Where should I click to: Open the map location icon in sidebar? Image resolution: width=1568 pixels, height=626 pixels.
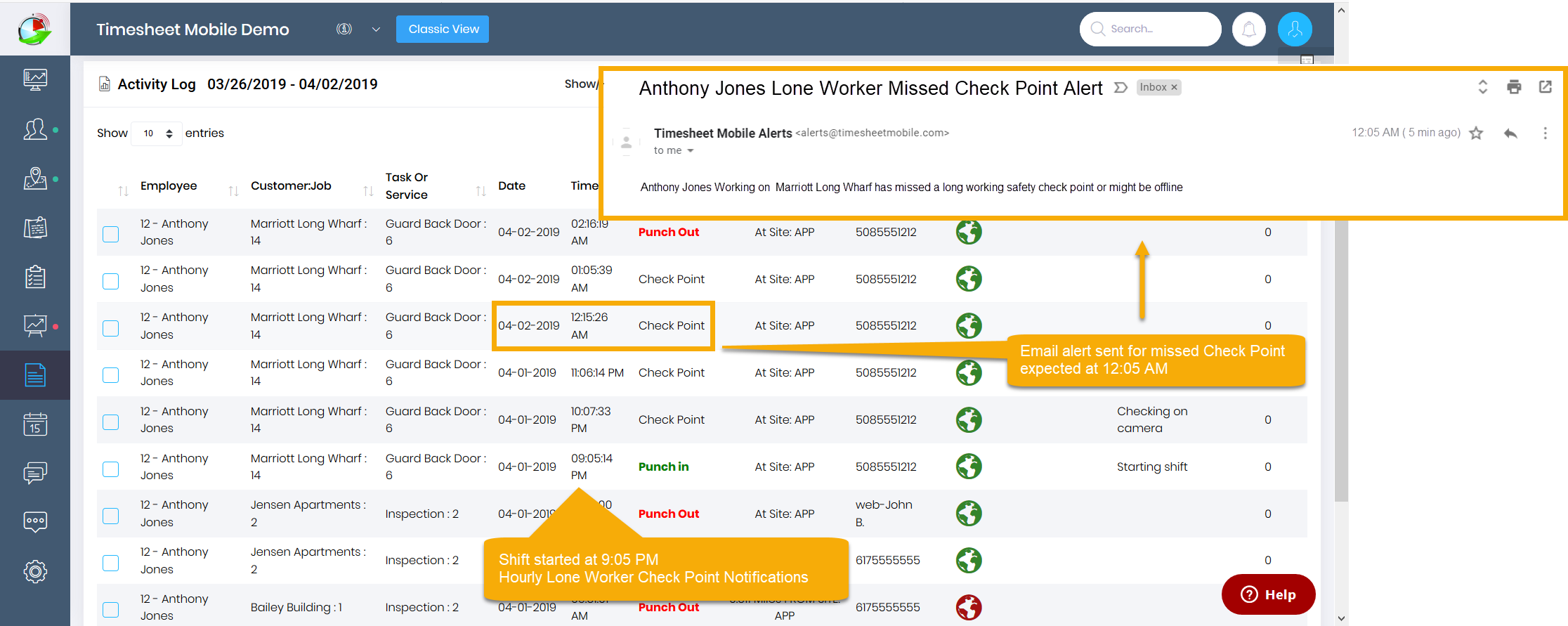pos(35,178)
